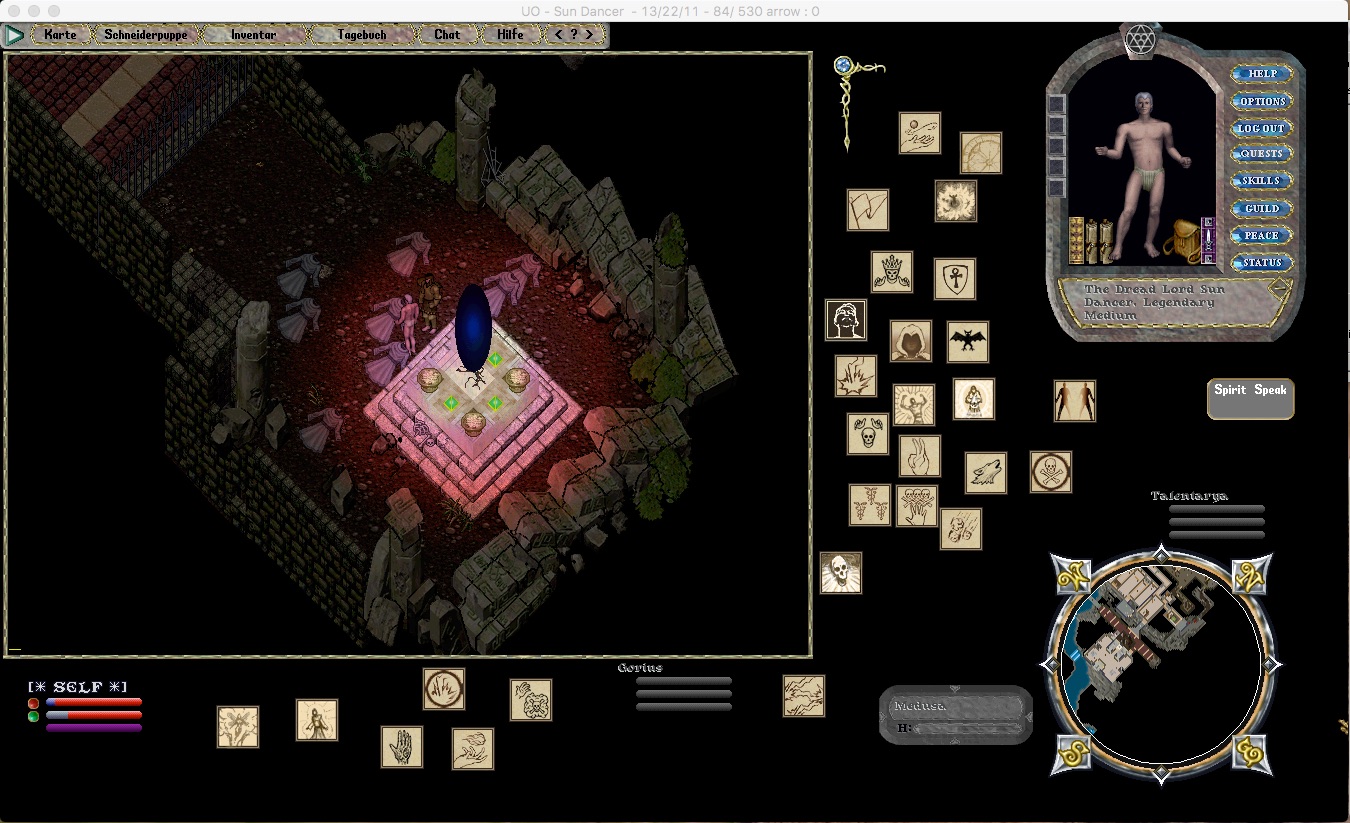This screenshot has height=823, width=1350.
Task: Activate the black bat spell icon
Action: click(x=968, y=342)
